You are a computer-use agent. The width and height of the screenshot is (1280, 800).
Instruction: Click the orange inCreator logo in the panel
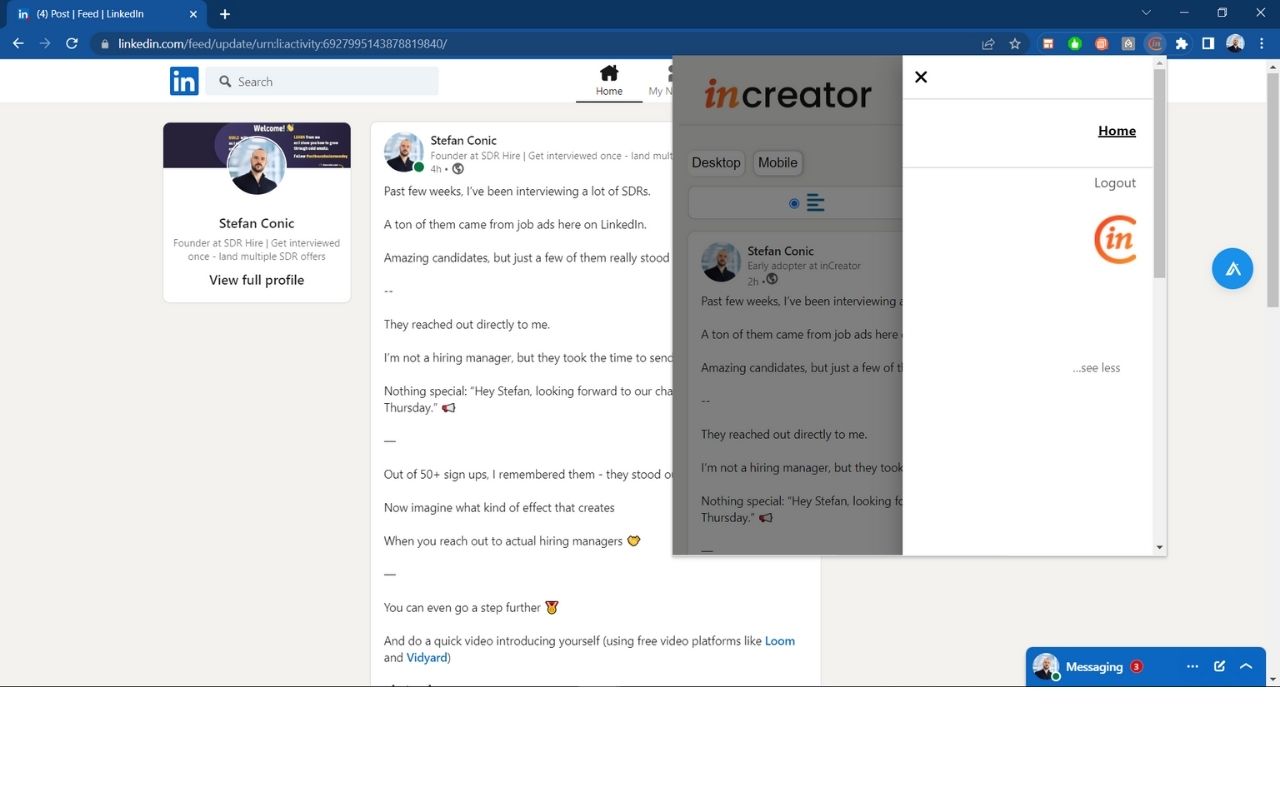pyautogui.click(x=1115, y=239)
